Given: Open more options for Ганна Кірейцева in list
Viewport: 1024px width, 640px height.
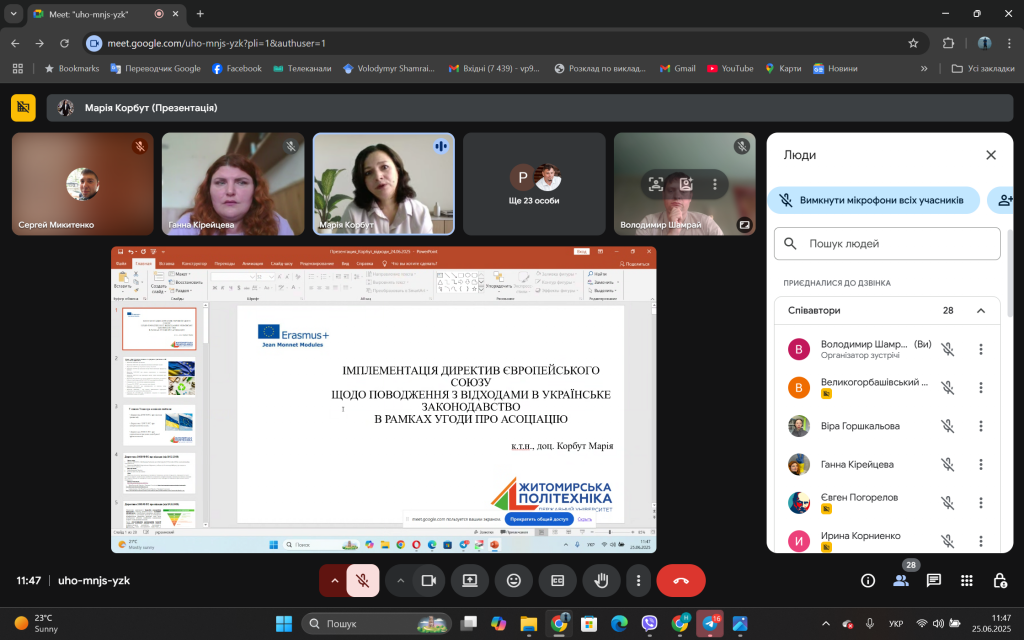Looking at the screenshot, I should click(x=980, y=464).
